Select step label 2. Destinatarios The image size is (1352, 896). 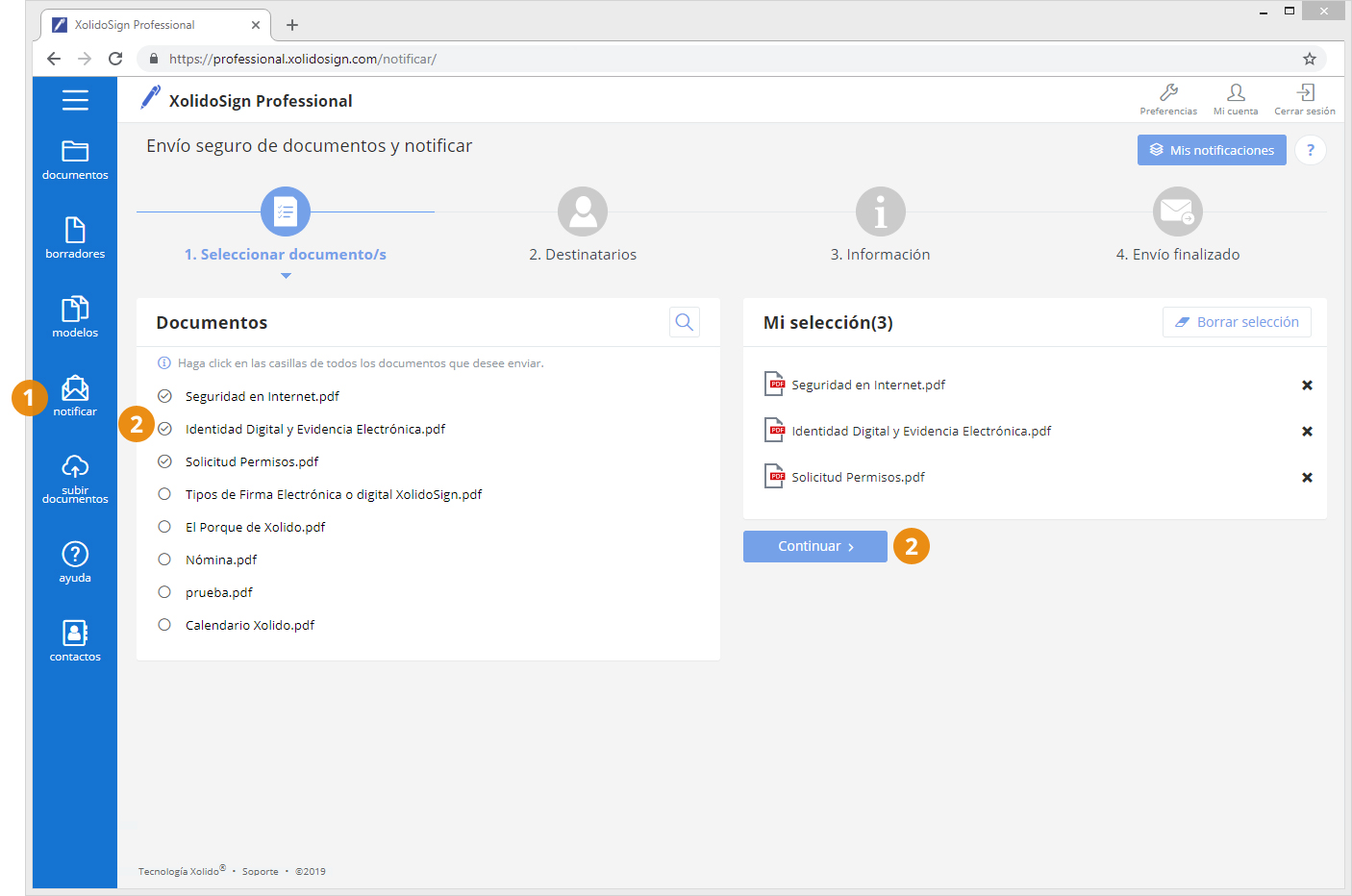click(x=583, y=255)
